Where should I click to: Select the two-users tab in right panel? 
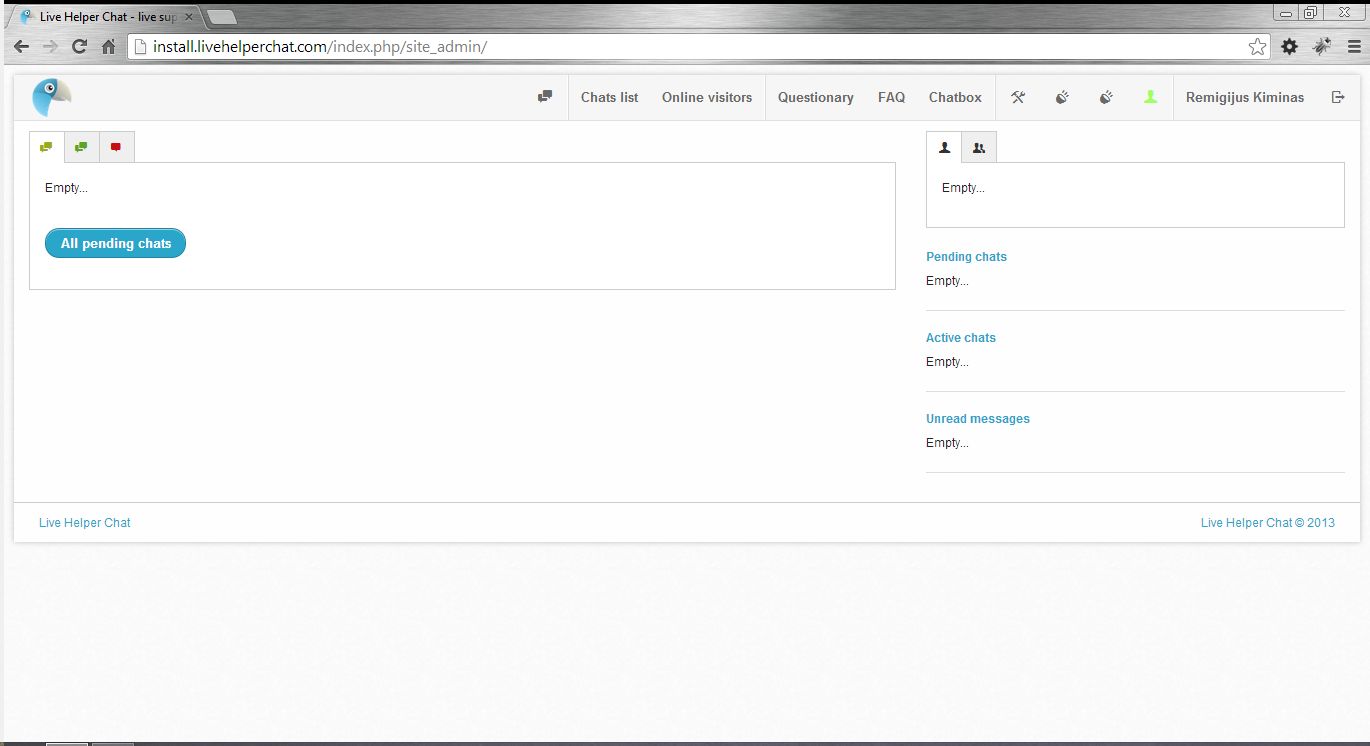click(979, 147)
